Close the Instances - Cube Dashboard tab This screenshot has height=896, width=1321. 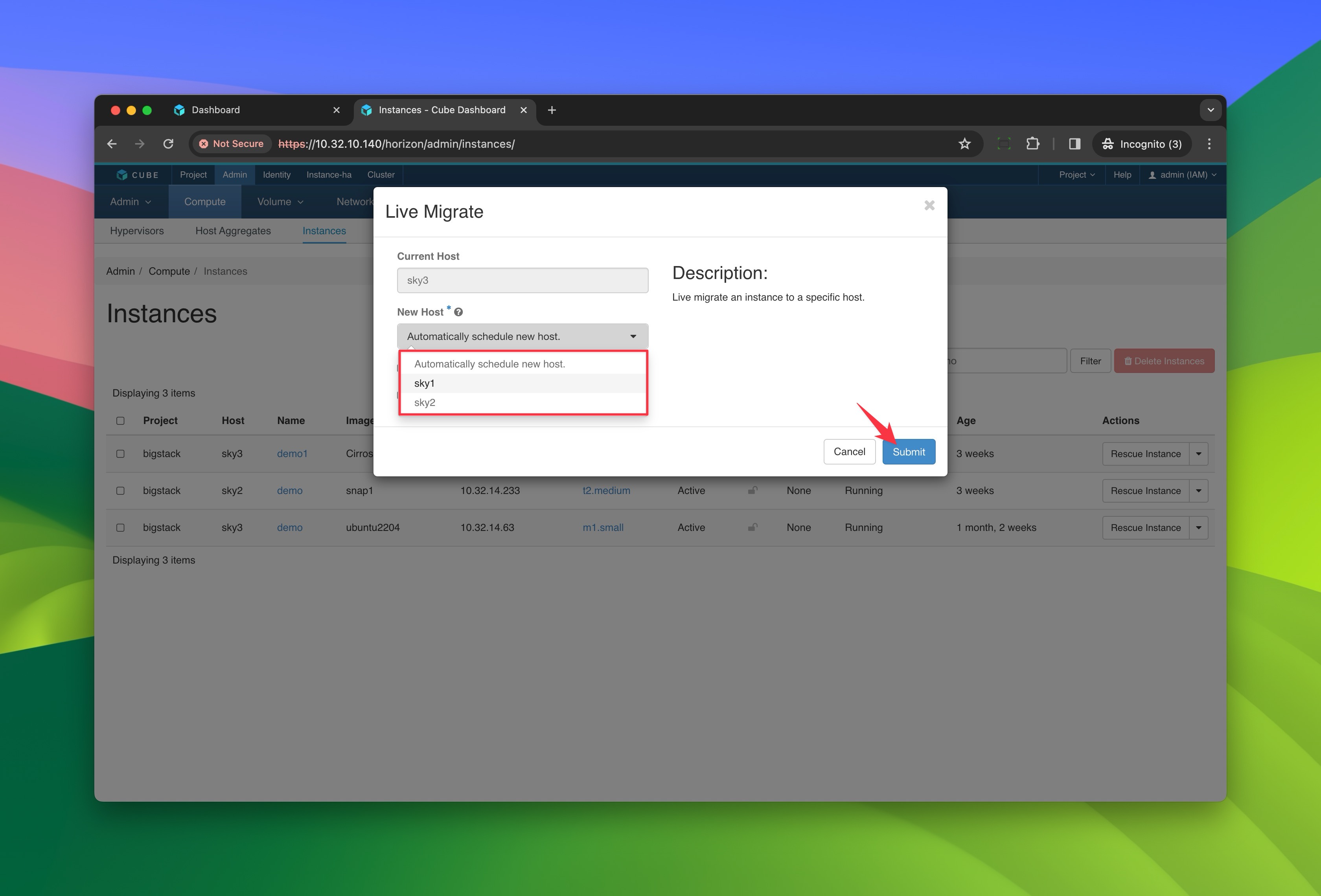click(x=524, y=110)
